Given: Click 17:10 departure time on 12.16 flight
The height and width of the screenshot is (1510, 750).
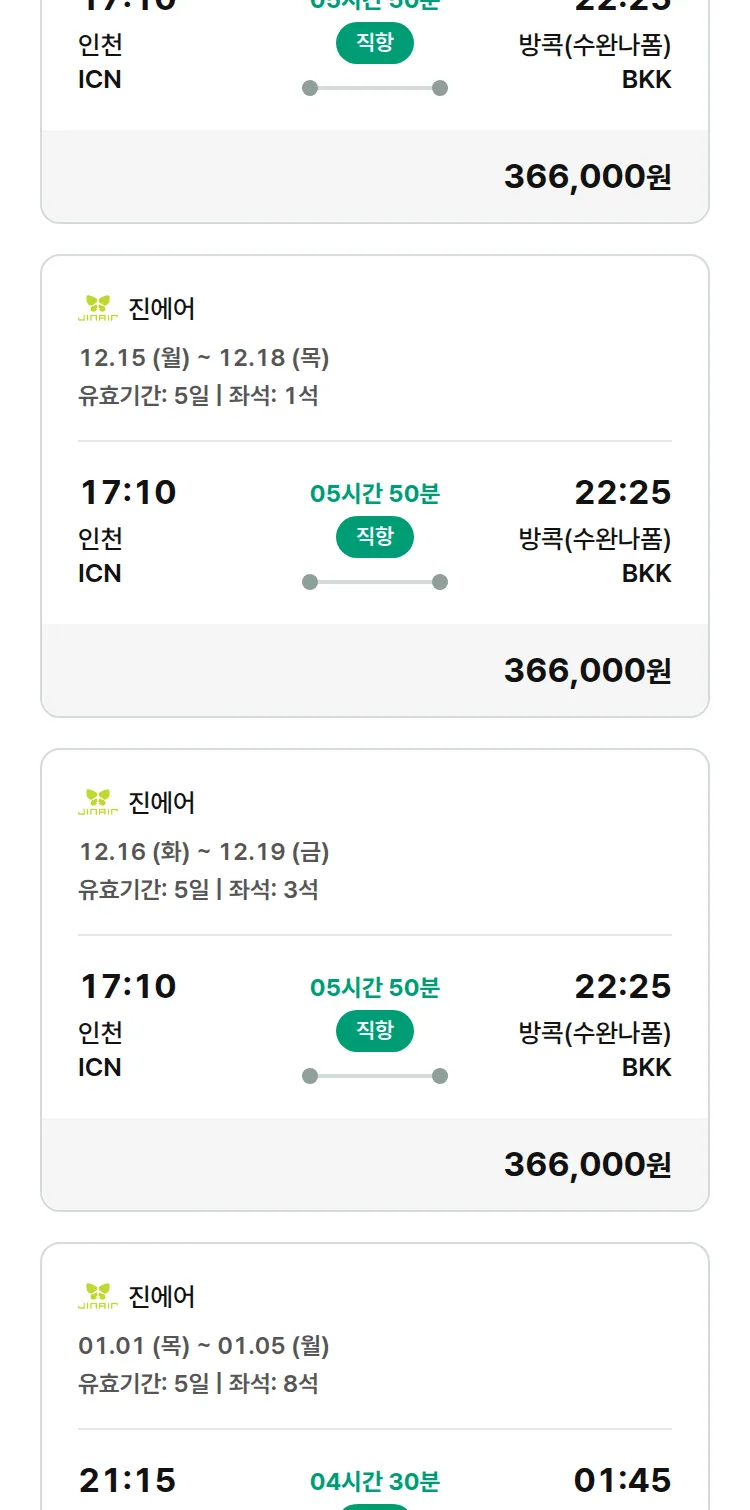Looking at the screenshot, I should (x=128, y=986).
